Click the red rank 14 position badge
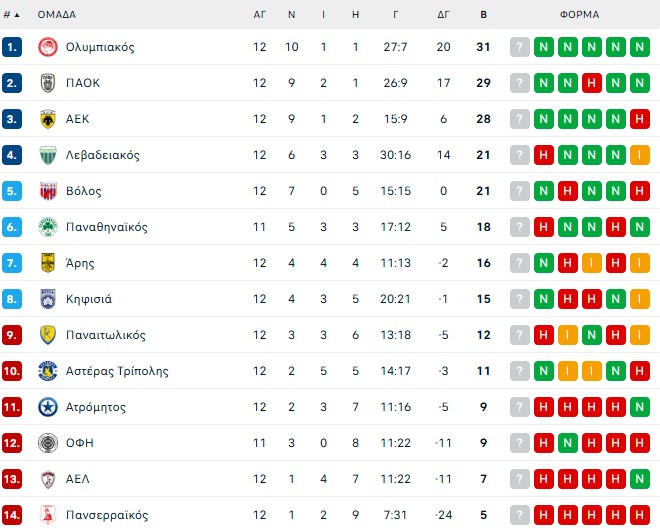The height and width of the screenshot is (531, 660). (x=12, y=515)
